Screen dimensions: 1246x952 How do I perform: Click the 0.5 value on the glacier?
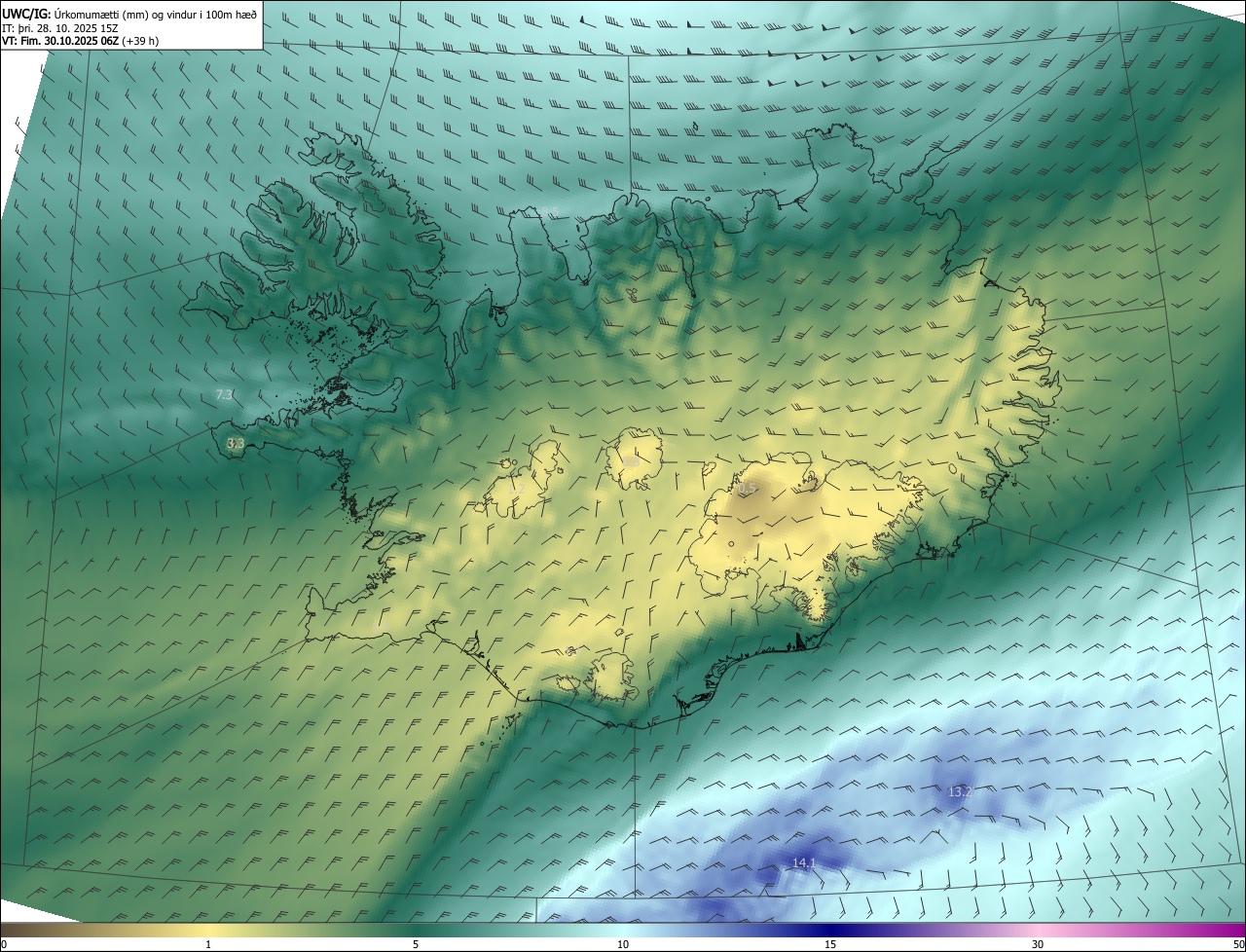(747, 489)
